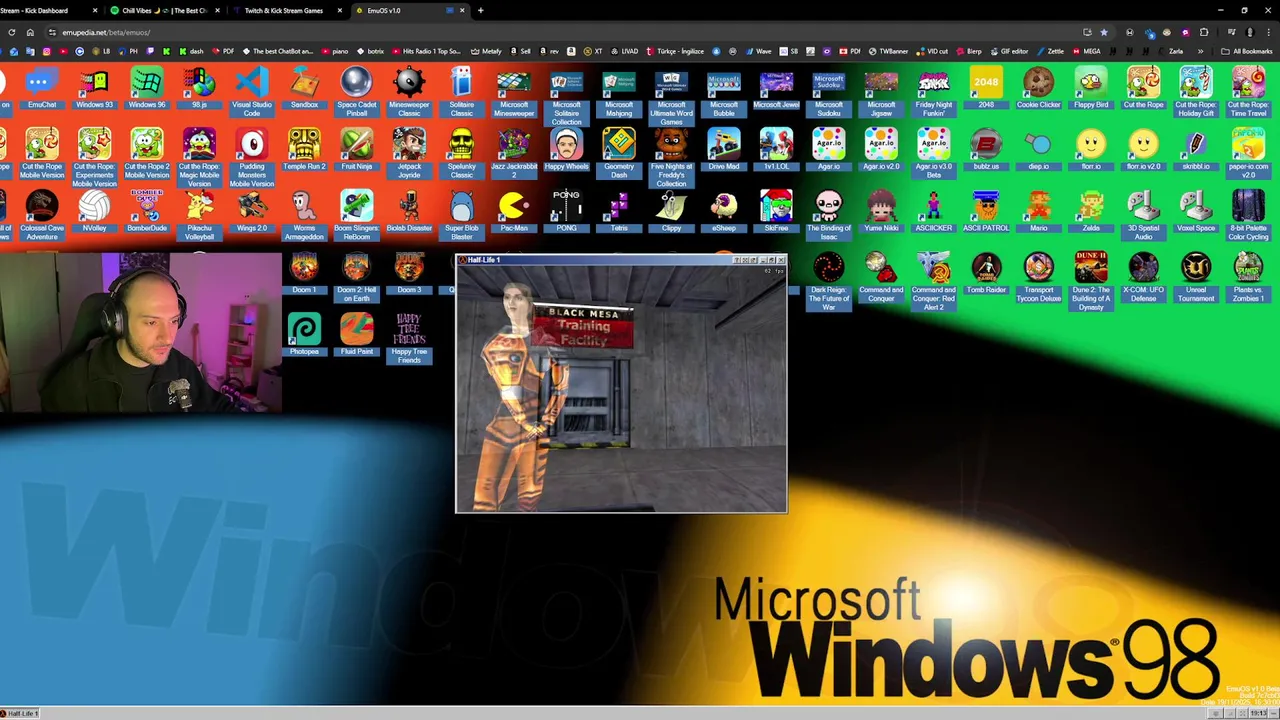Open the piano bookmark
Image resolution: width=1280 pixels, height=720 pixels.
335,51
